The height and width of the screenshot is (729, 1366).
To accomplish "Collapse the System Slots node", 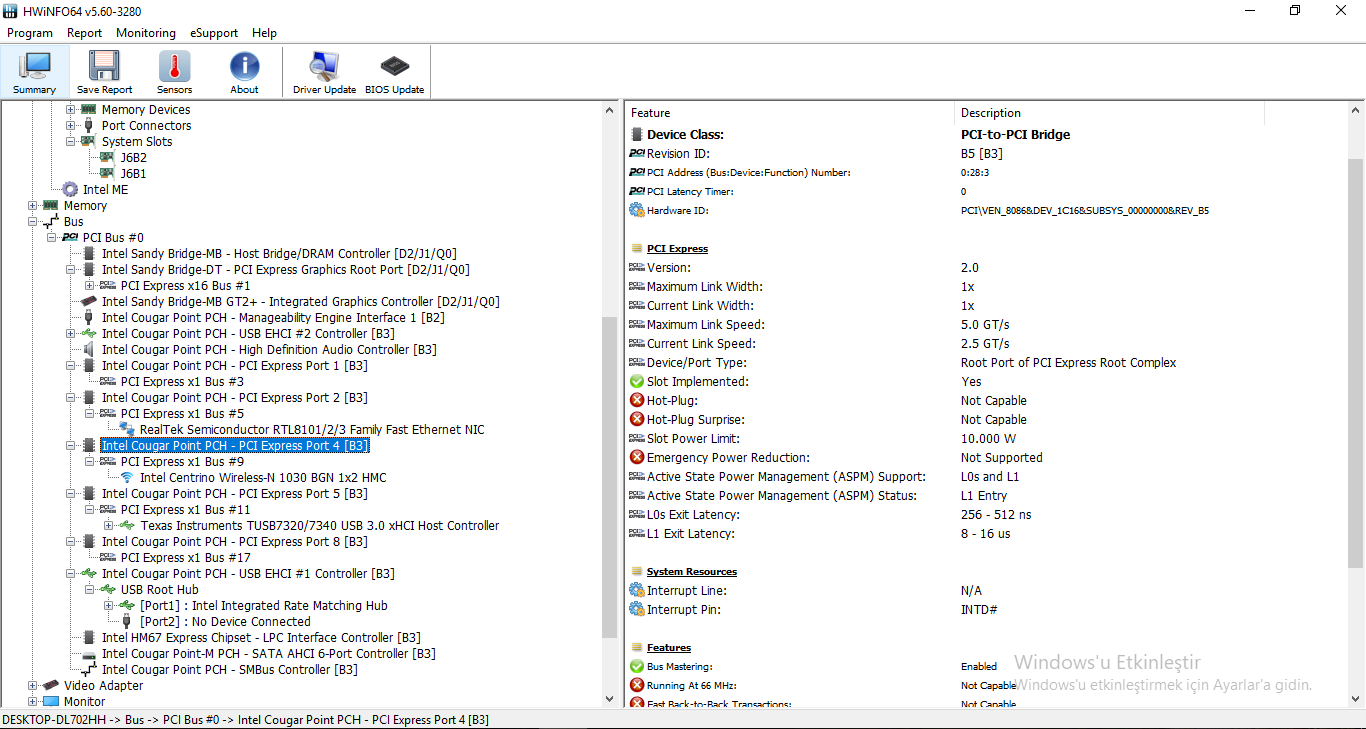I will (x=71, y=141).
